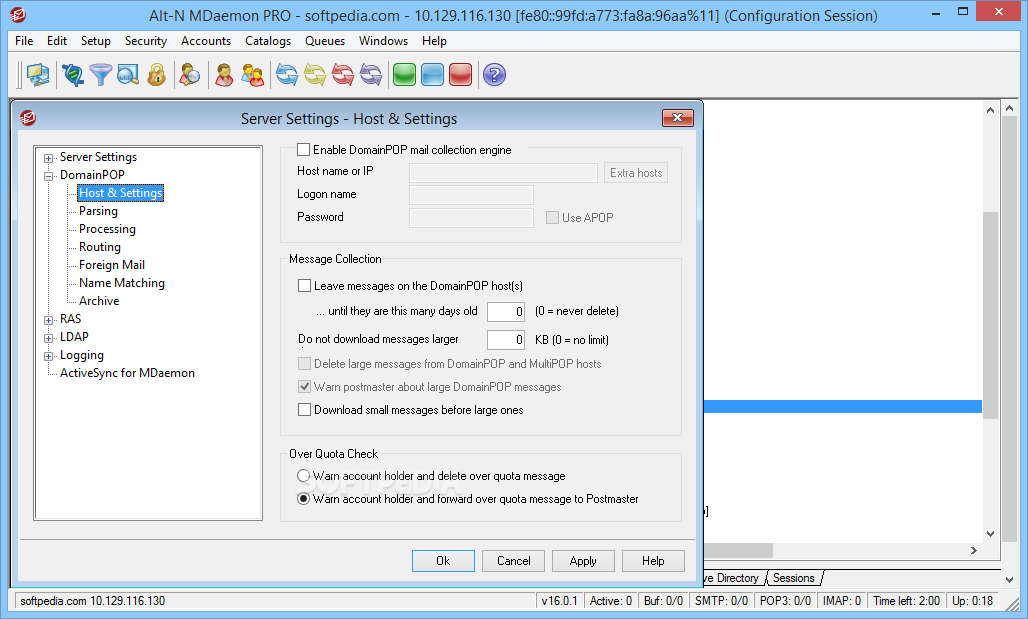Open the Catalogs menu
The width and height of the screenshot is (1028, 619).
[268, 41]
